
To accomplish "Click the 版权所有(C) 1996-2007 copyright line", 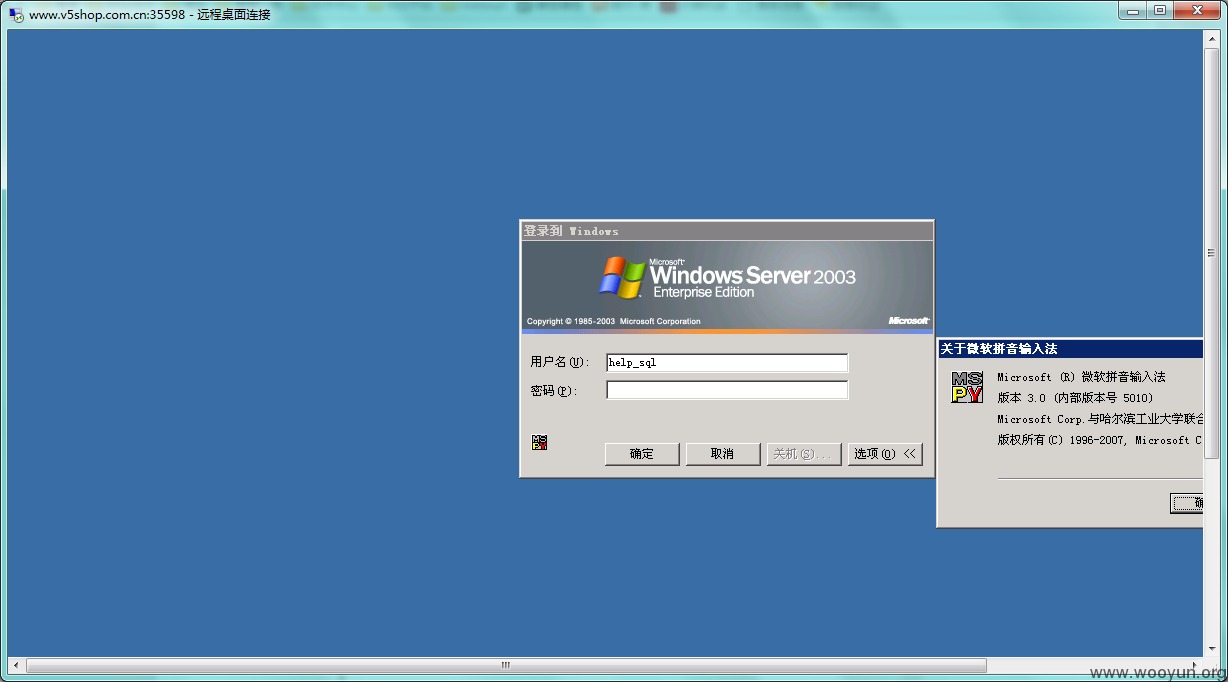I will click(1100, 440).
